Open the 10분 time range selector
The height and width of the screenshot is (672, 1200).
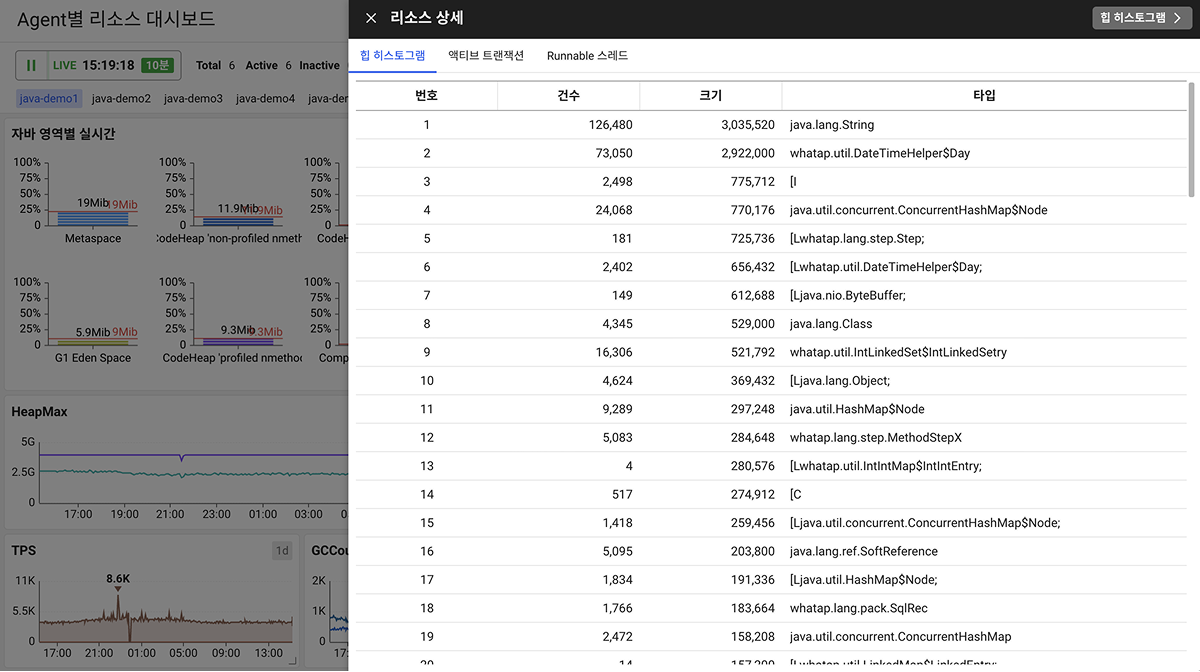point(157,65)
